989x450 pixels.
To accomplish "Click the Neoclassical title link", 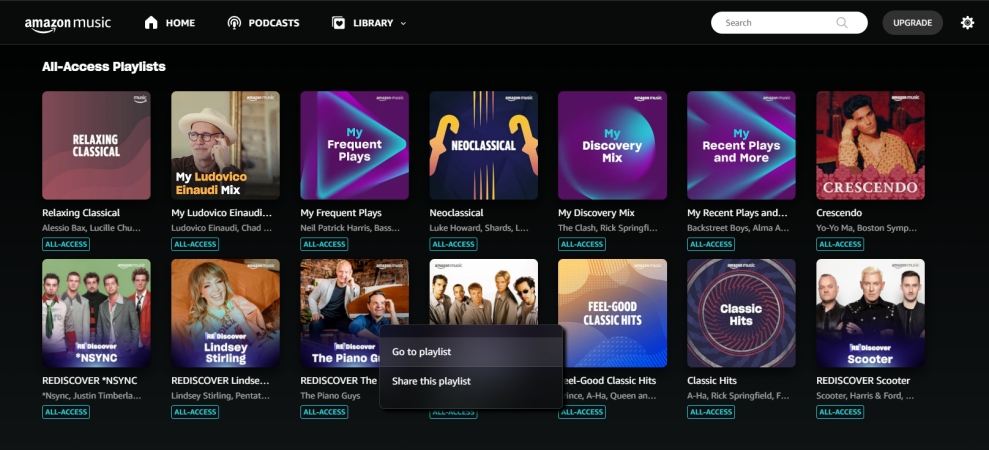I will 456,213.
